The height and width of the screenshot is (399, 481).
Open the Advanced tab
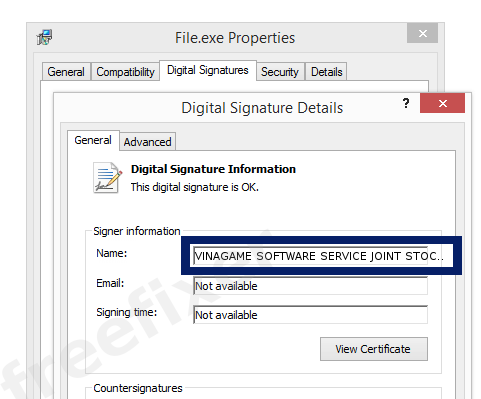click(x=147, y=142)
